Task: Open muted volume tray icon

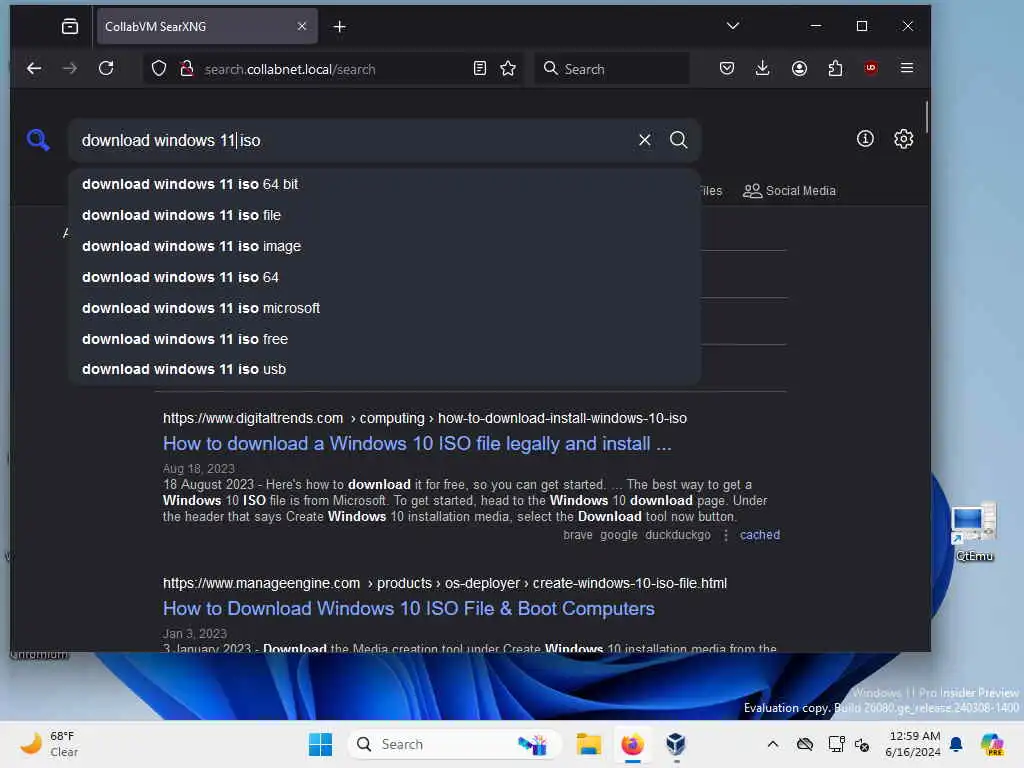Action: (x=861, y=744)
